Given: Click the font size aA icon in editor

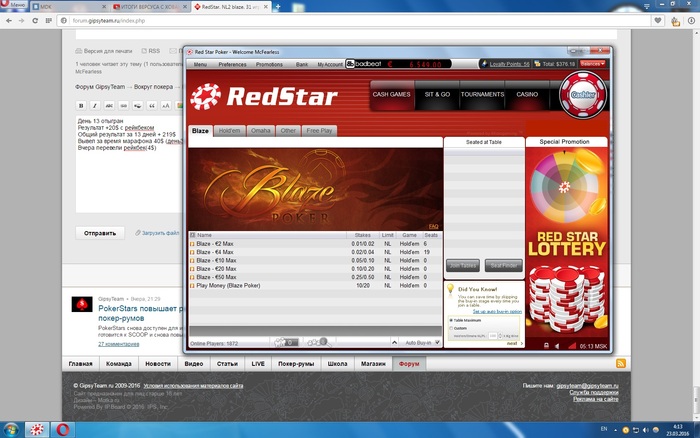Looking at the screenshot, I should click(x=166, y=105).
